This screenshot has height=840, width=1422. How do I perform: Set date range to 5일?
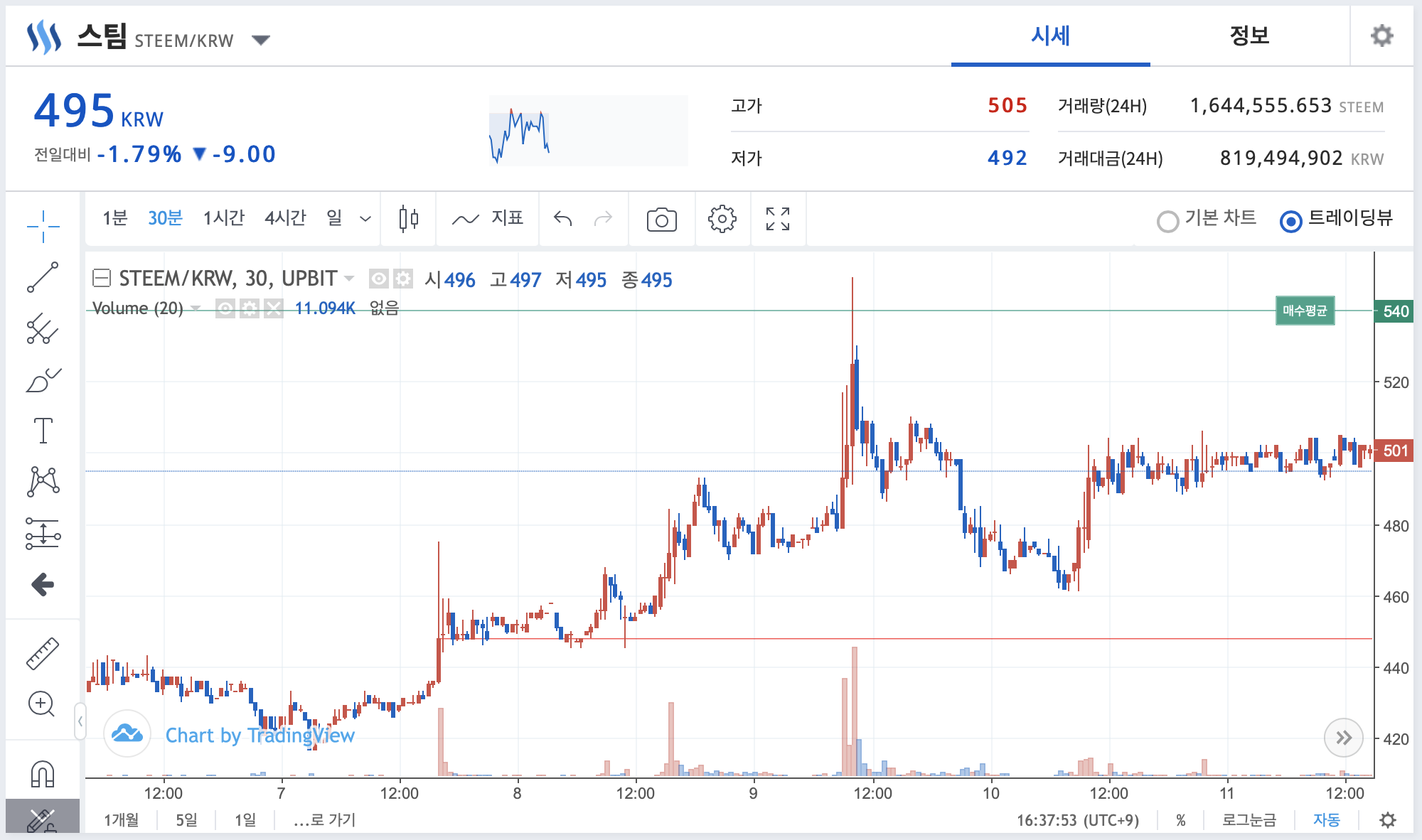click(186, 820)
